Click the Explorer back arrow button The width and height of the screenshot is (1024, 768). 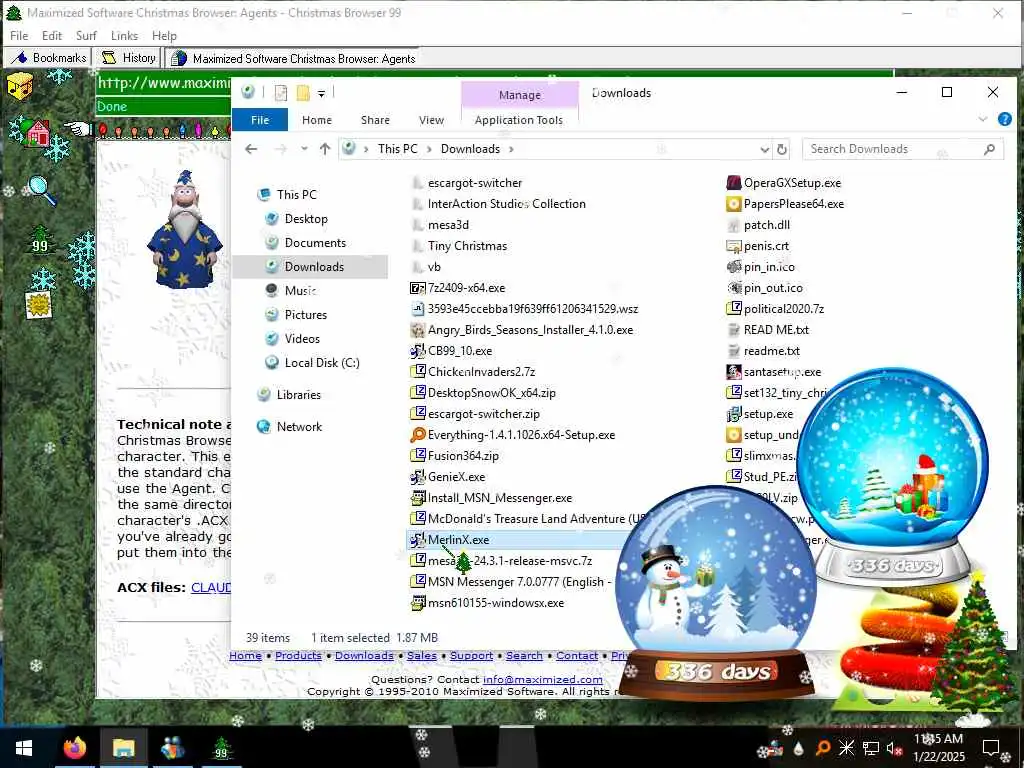(x=251, y=149)
